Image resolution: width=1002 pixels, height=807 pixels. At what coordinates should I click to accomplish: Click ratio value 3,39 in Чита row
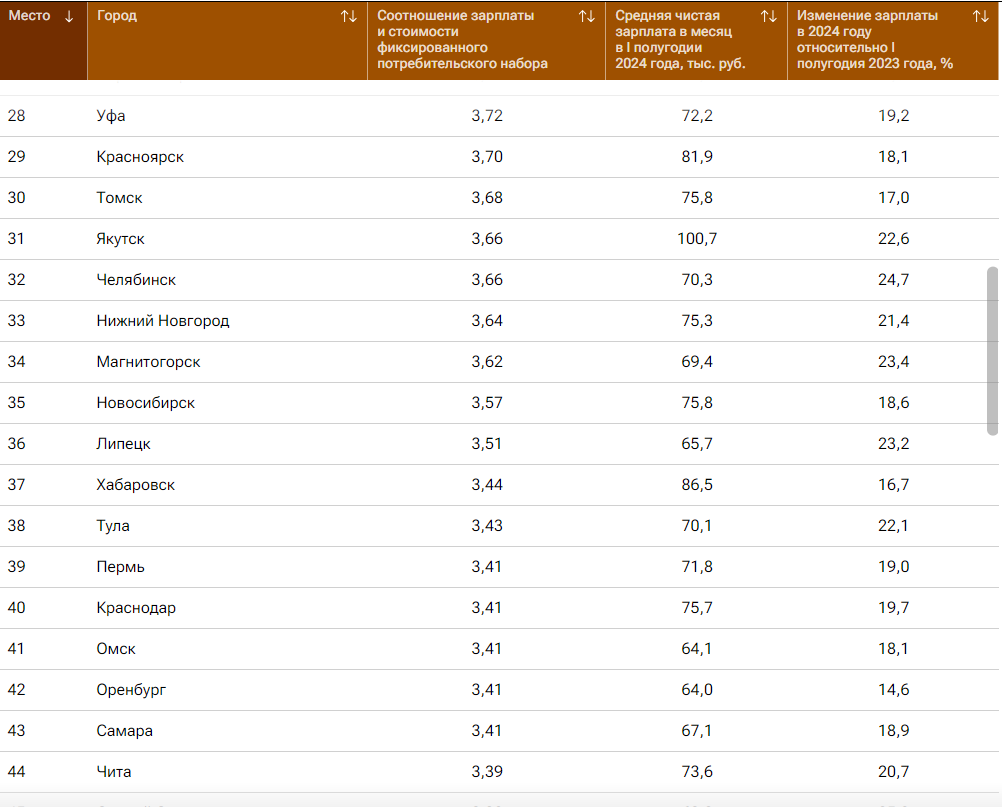click(x=487, y=771)
